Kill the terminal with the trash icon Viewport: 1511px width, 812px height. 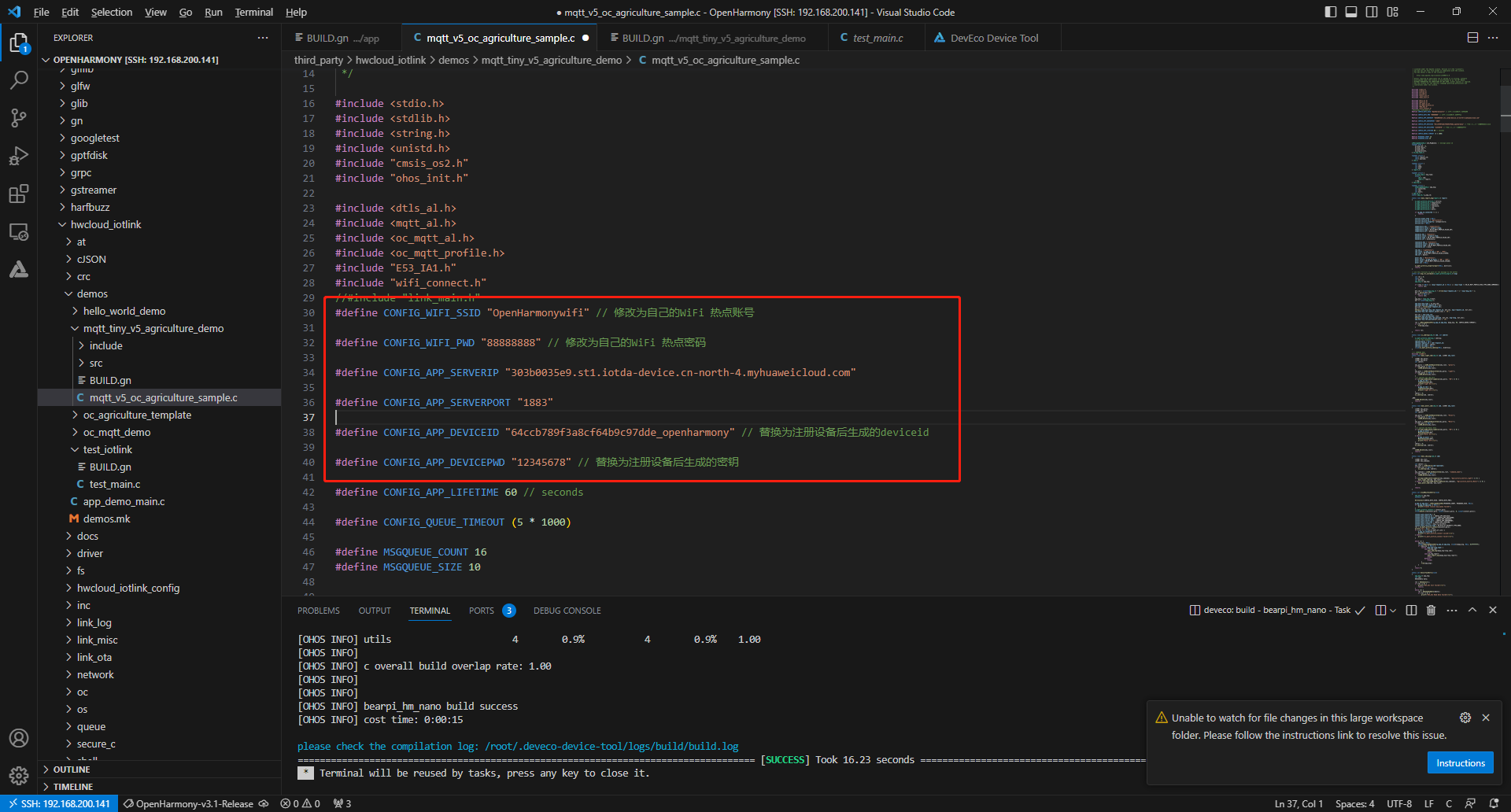1432,611
